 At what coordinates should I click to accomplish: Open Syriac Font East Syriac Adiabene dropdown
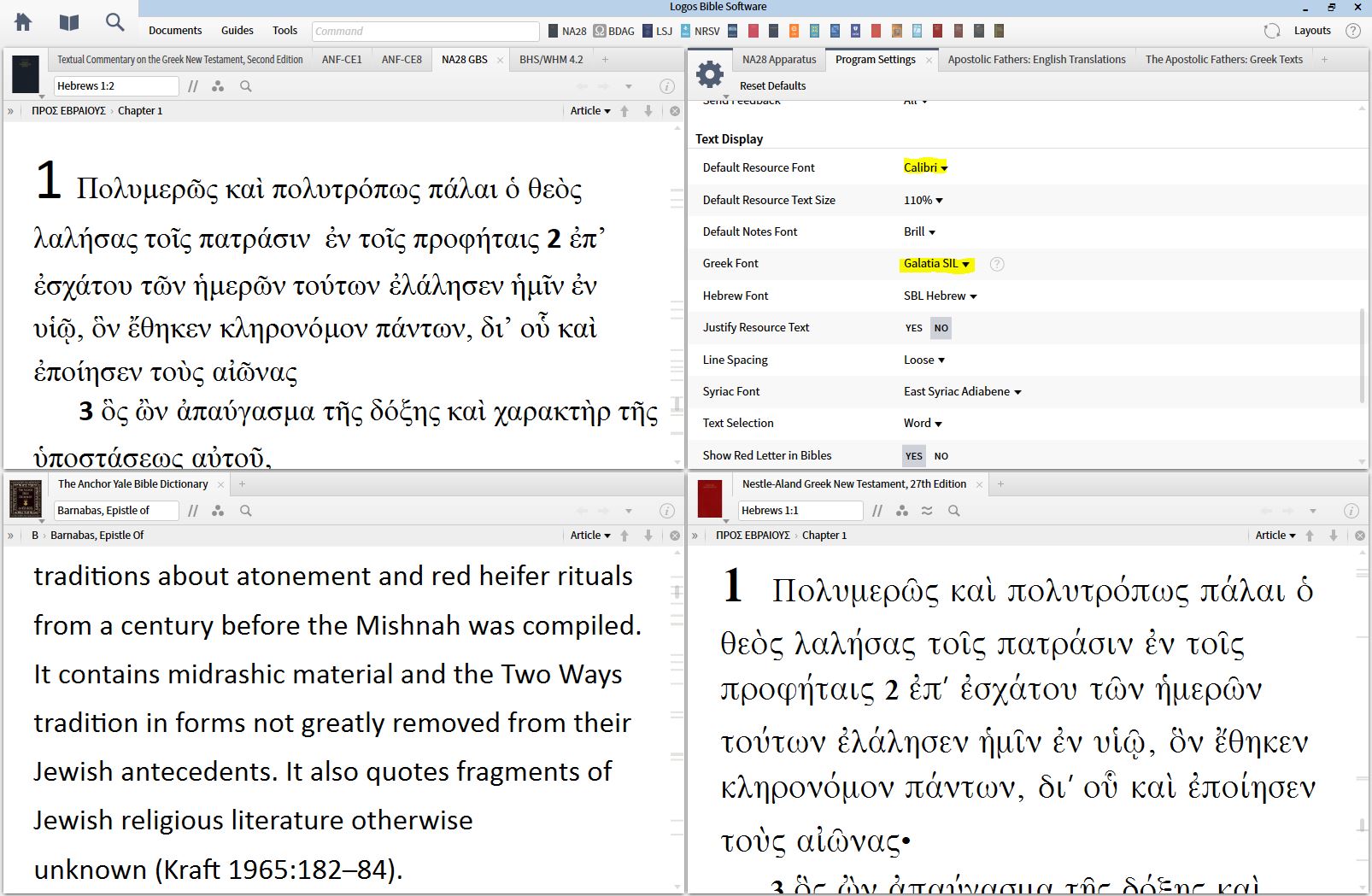pyautogui.click(x=963, y=391)
